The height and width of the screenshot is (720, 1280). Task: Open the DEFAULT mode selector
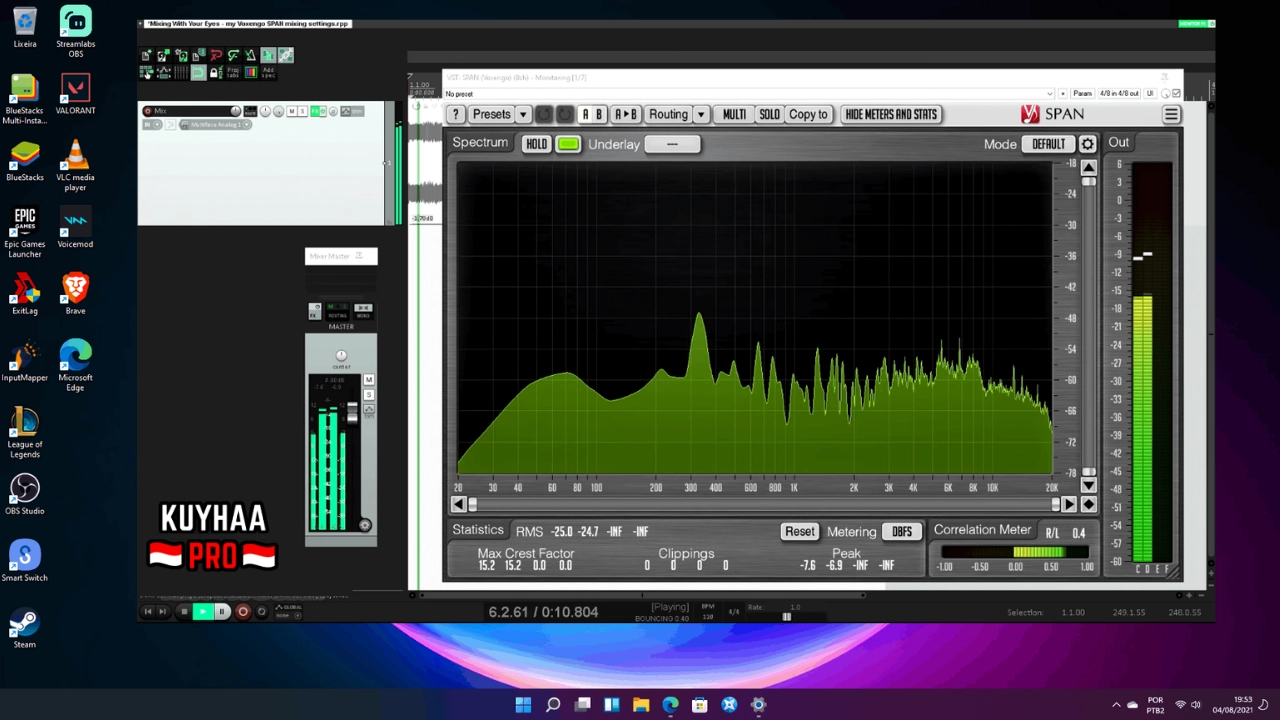click(x=1049, y=144)
